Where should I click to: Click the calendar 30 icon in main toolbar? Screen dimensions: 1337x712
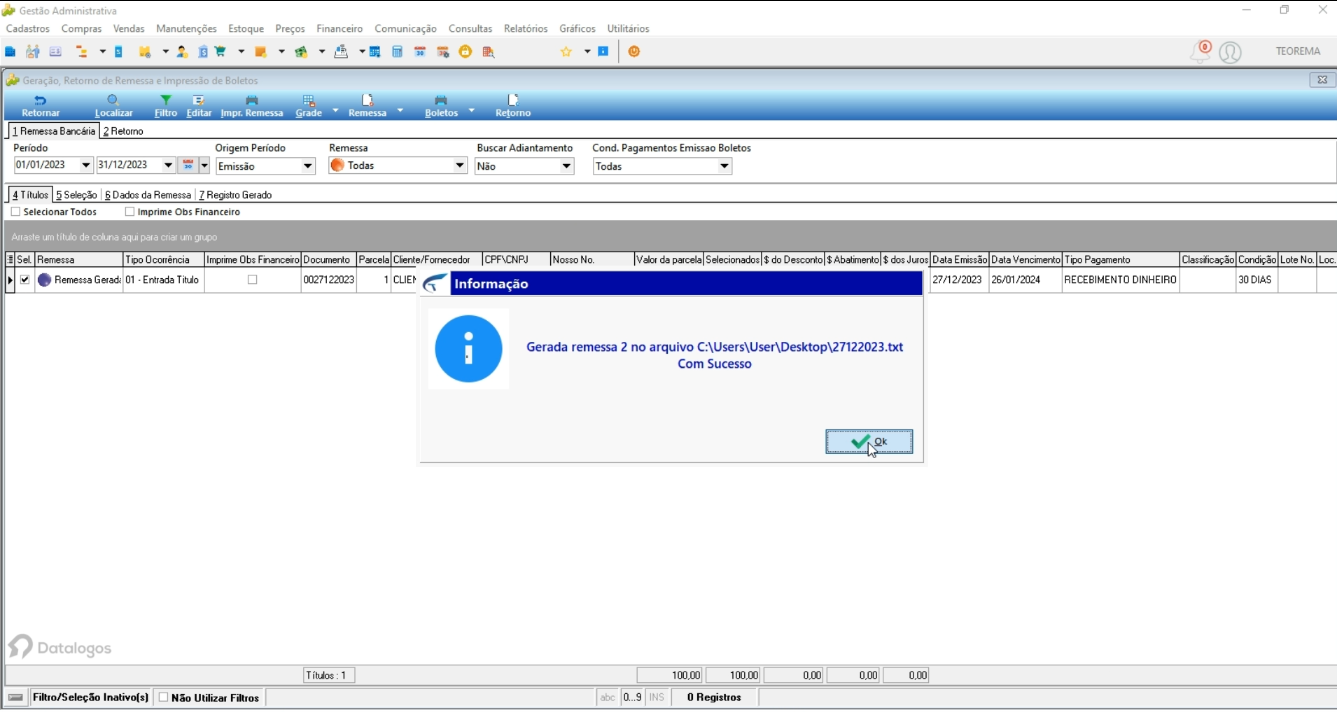click(x=420, y=51)
